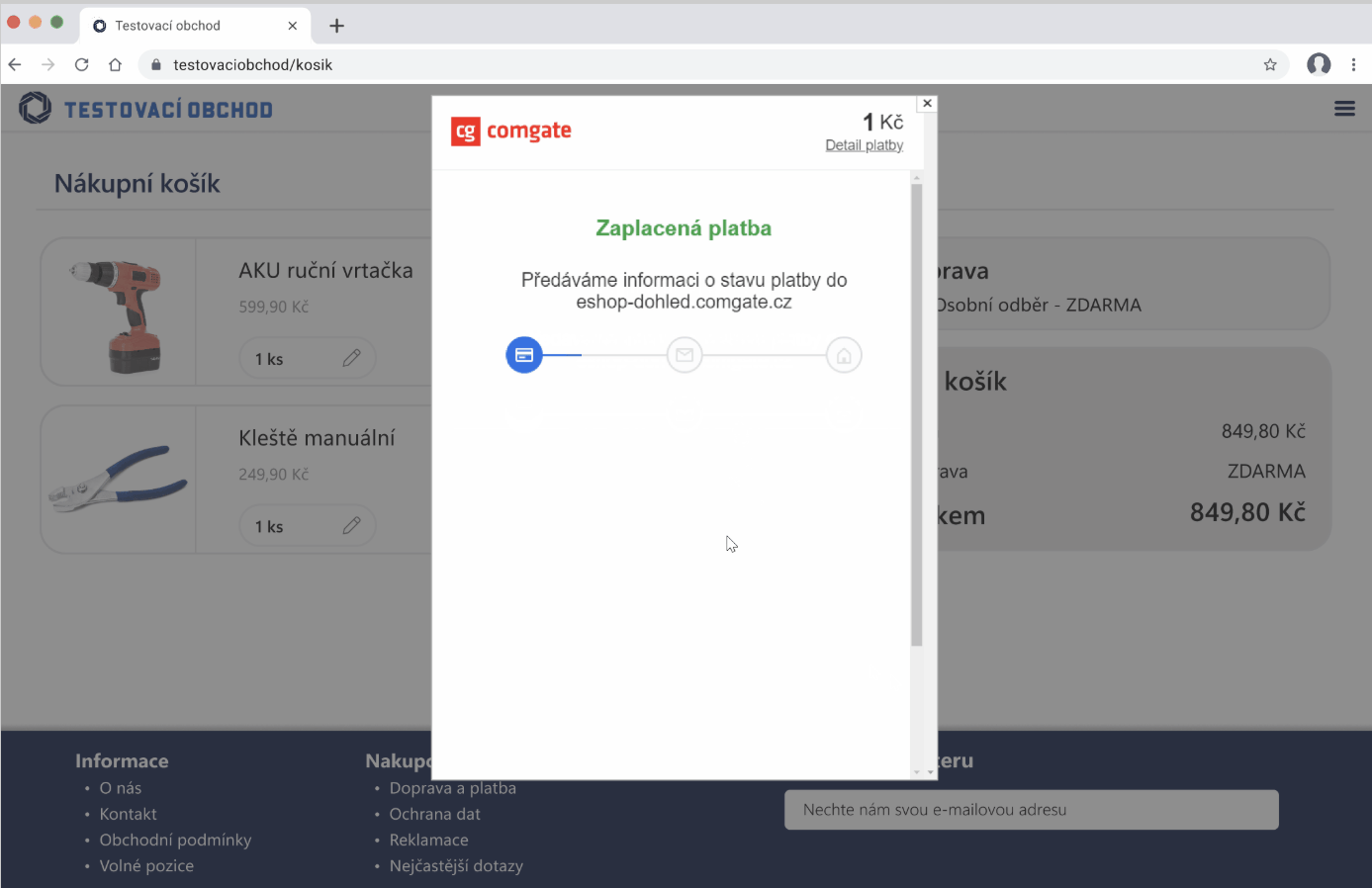Click the house step icon
The width and height of the screenshot is (1372, 888).
click(x=844, y=355)
